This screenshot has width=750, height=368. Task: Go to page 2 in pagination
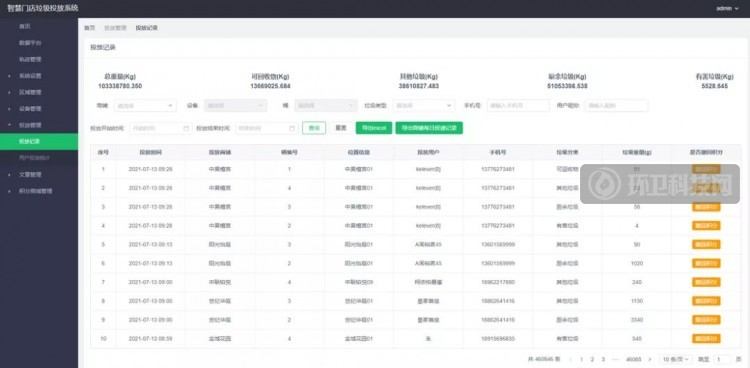click(592, 359)
